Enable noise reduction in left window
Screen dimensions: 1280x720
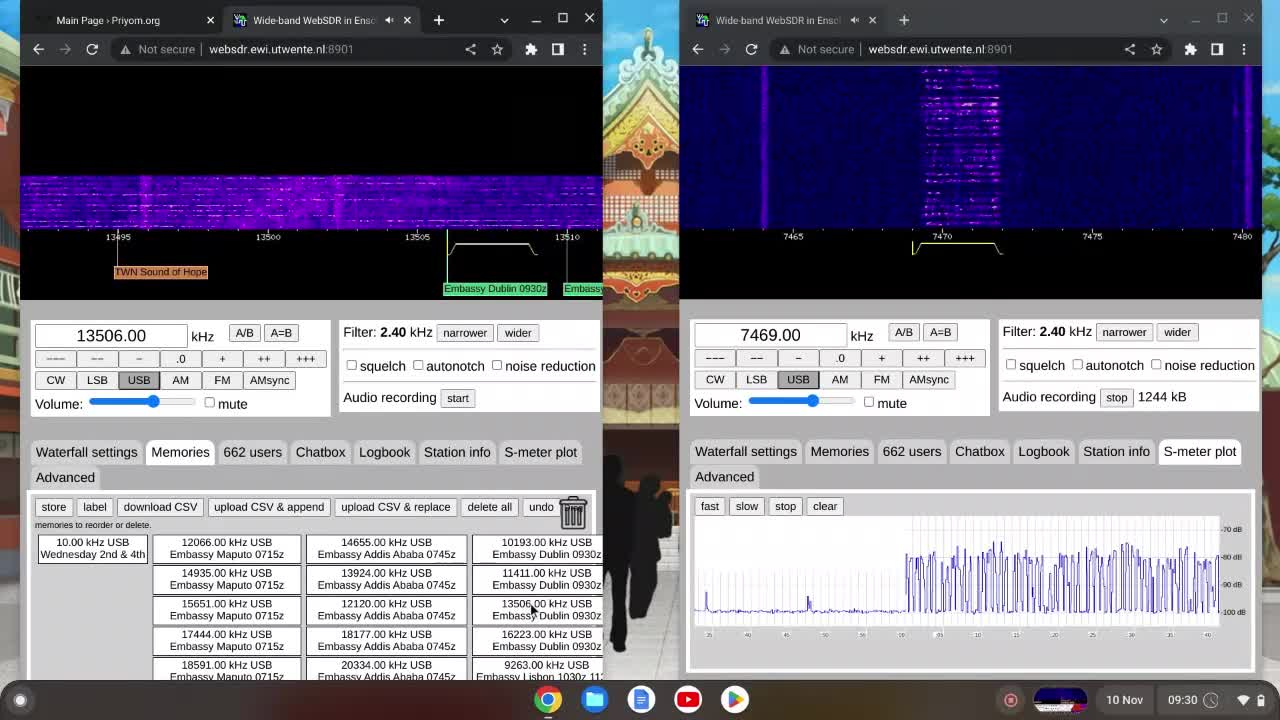[x=497, y=365]
